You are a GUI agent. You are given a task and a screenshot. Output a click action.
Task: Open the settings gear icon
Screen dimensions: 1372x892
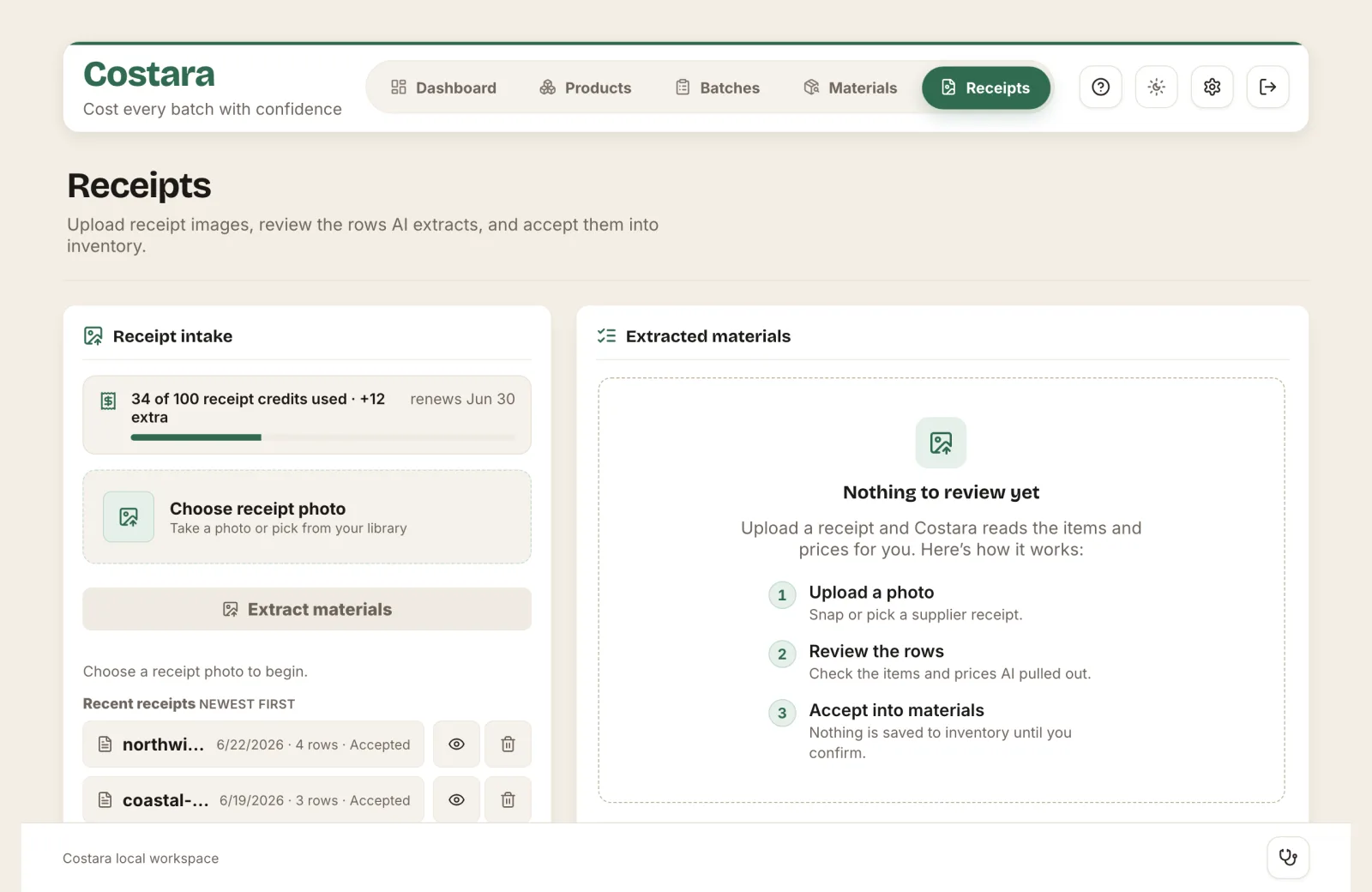pyautogui.click(x=1212, y=87)
